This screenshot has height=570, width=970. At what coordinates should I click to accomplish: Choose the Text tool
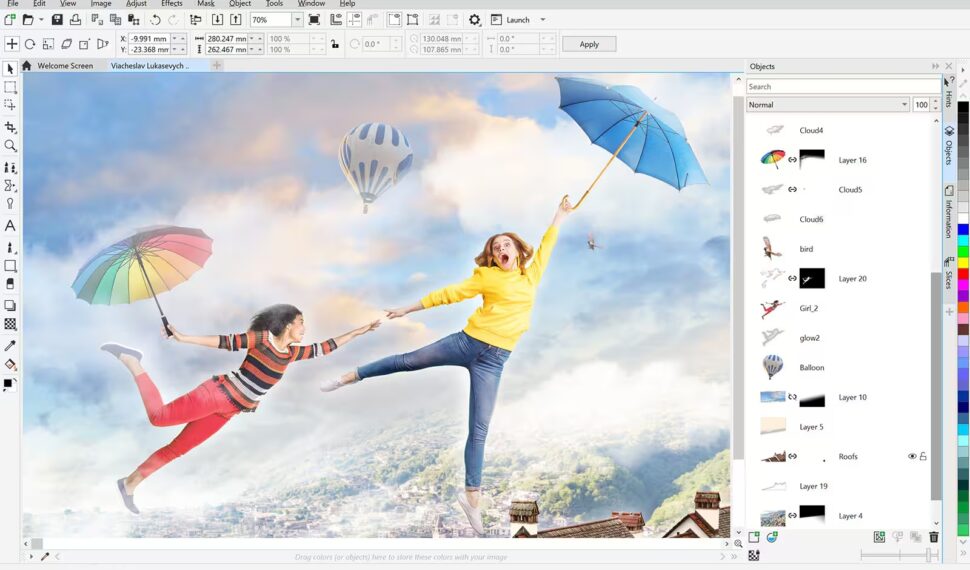click(10, 226)
